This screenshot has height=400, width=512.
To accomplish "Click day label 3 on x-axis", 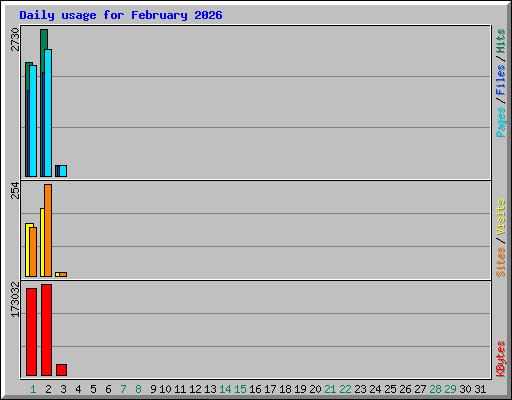I will point(63,389).
